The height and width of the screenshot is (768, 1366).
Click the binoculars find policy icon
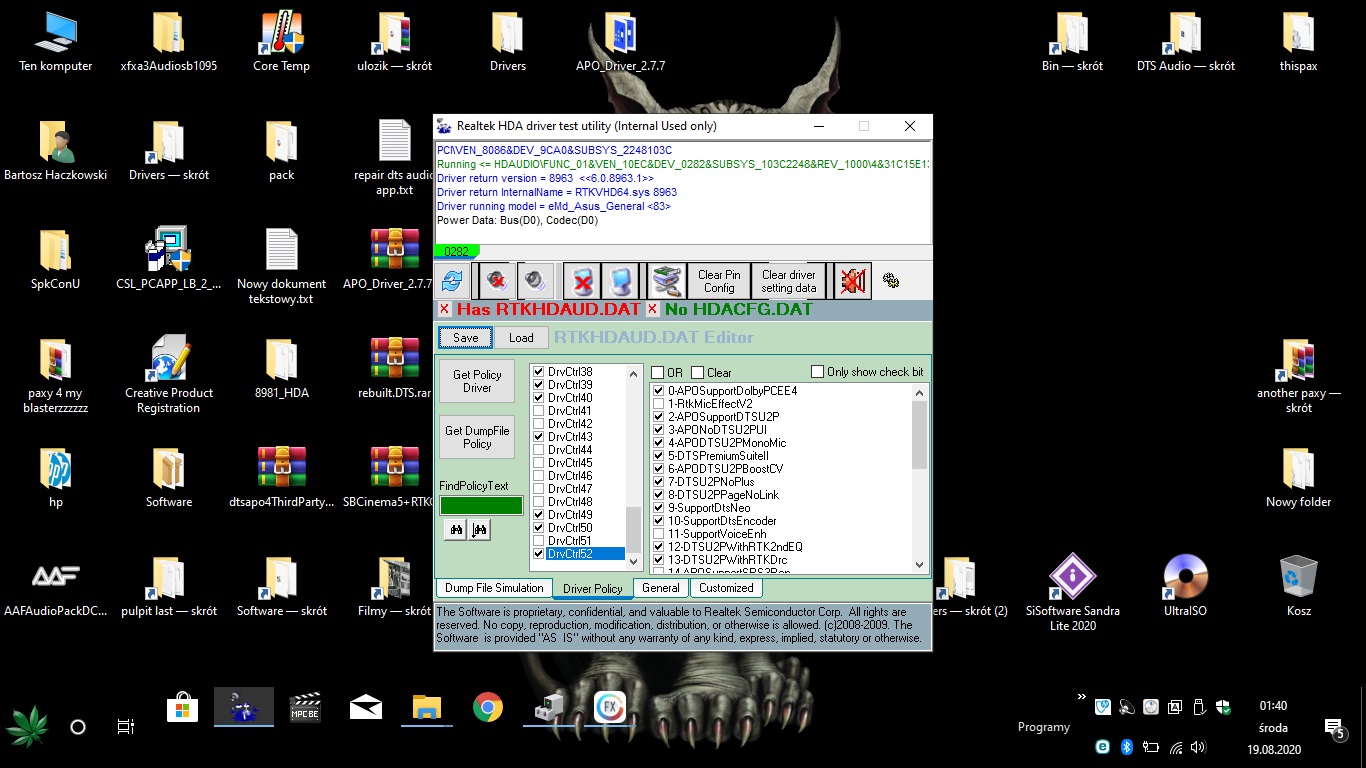pyautogui.click(x=456, y=529)
